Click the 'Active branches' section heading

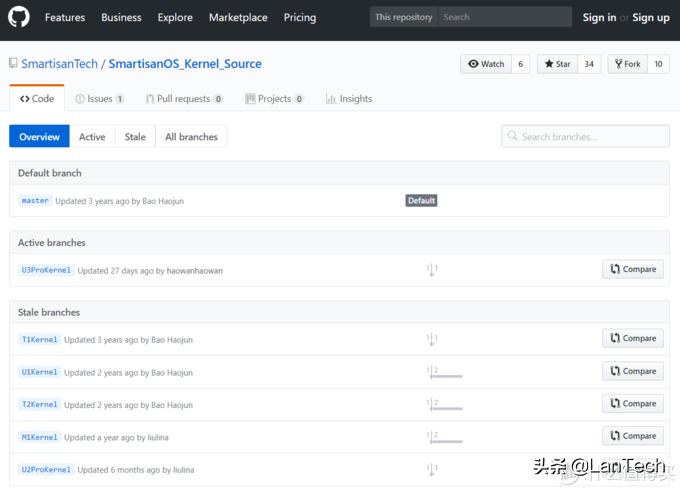point(52,243)
